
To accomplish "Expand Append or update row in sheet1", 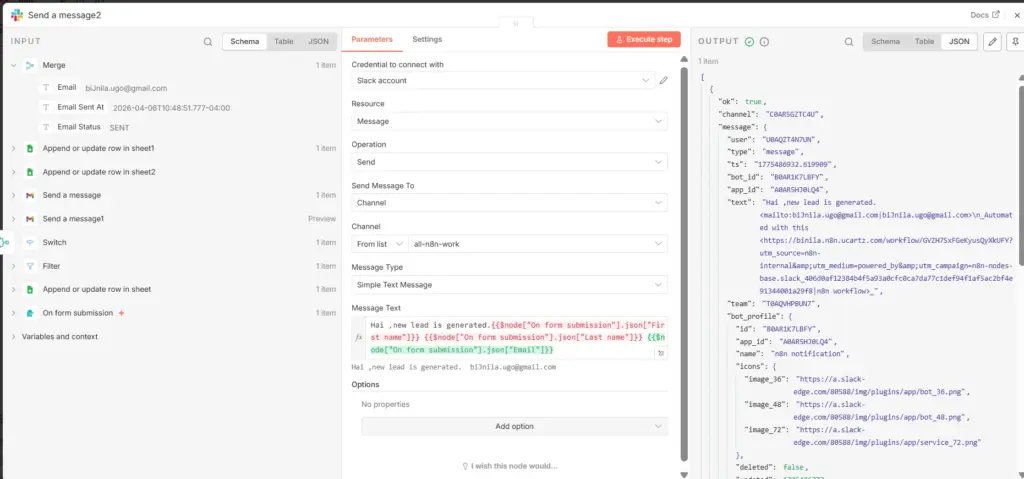I will coord(13,149).
